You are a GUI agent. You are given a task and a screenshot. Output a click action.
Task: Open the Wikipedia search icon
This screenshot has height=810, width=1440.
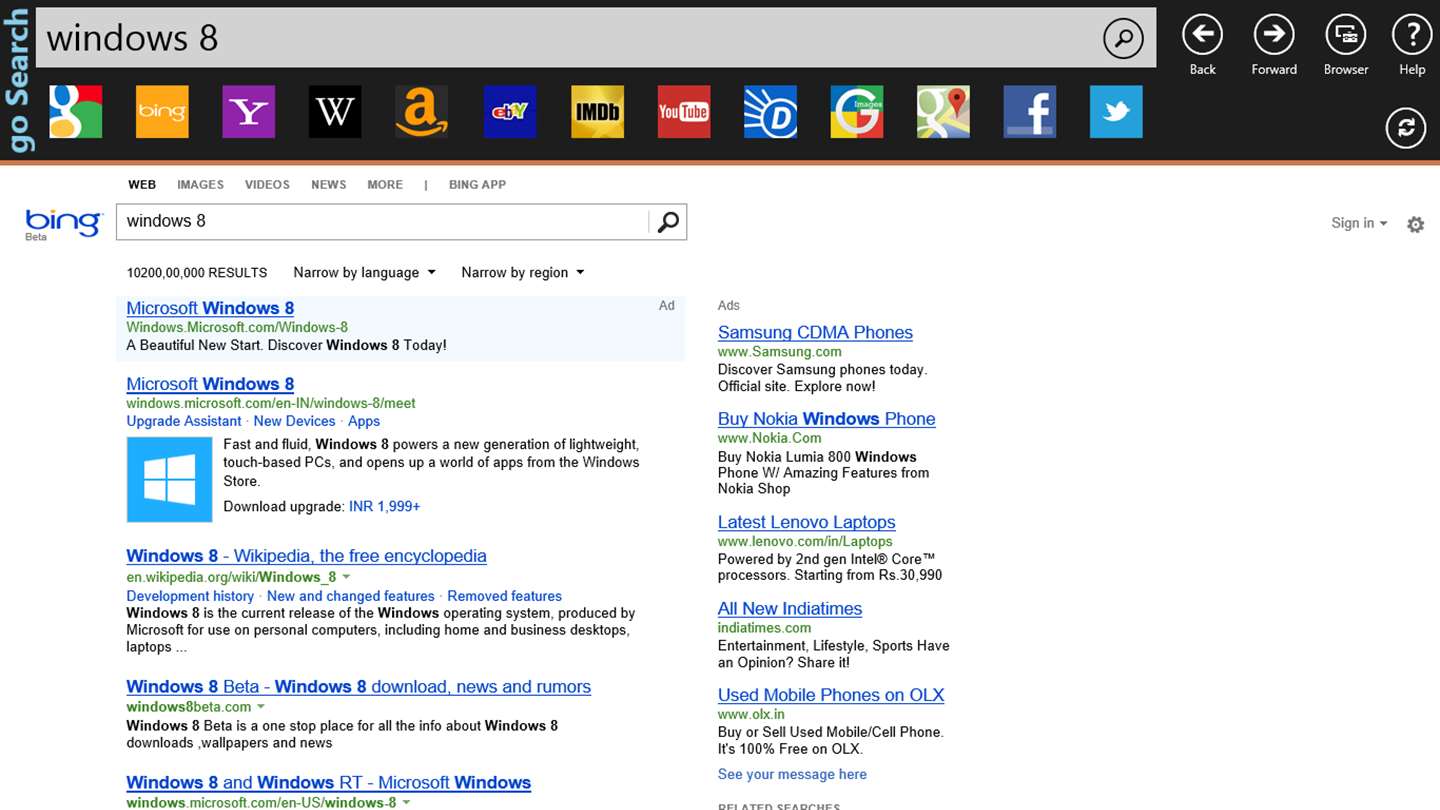tap(335, 112)
